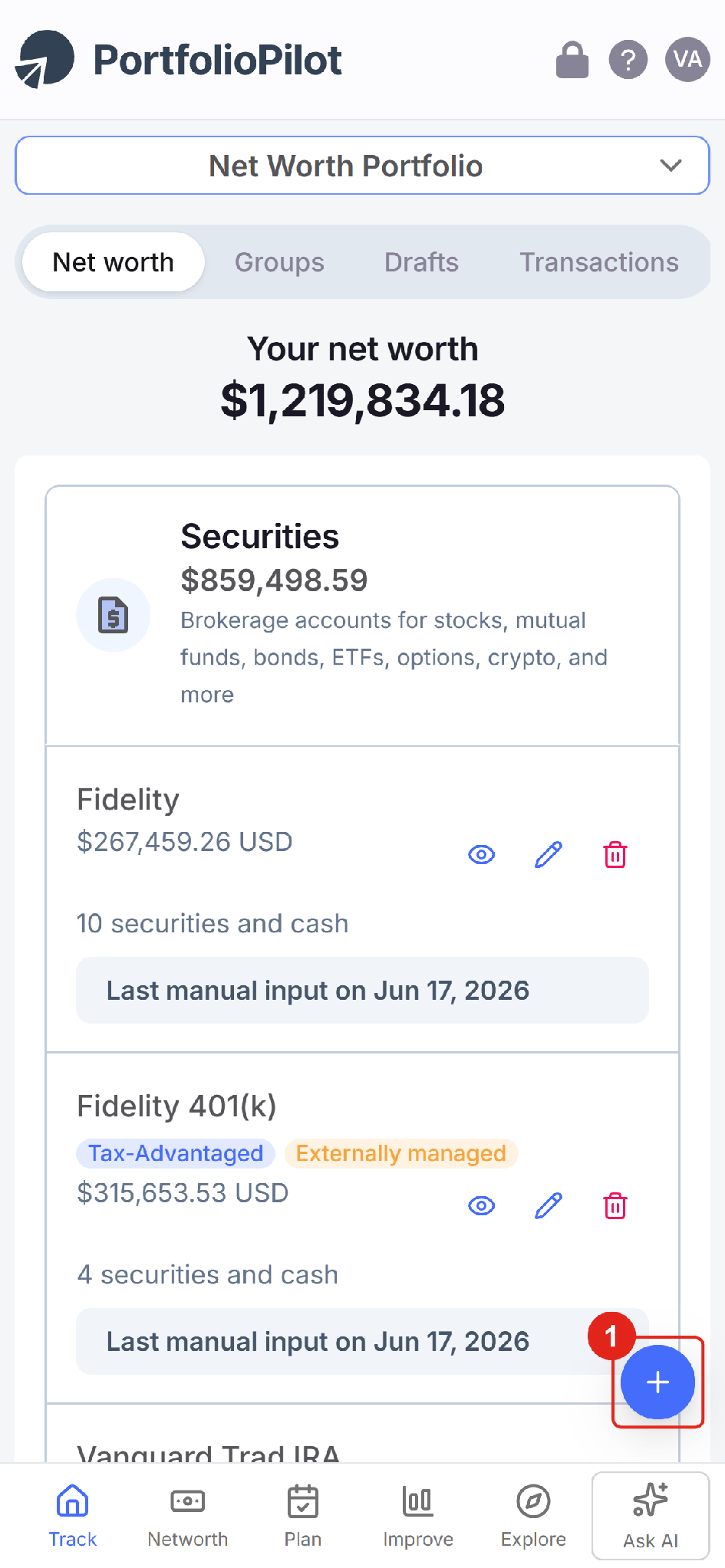Click the lock icon in header
This screenshot has width=725, height=1568.
click(572, 60)
